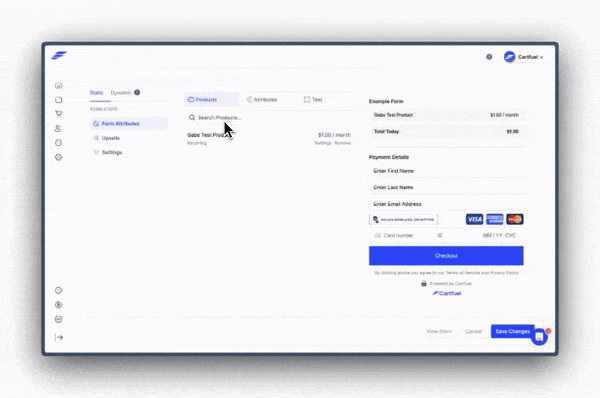Screen dimensions: 600x398
Task: Open the folder icon in left sidebar
Action: click(x=59, y=100)
